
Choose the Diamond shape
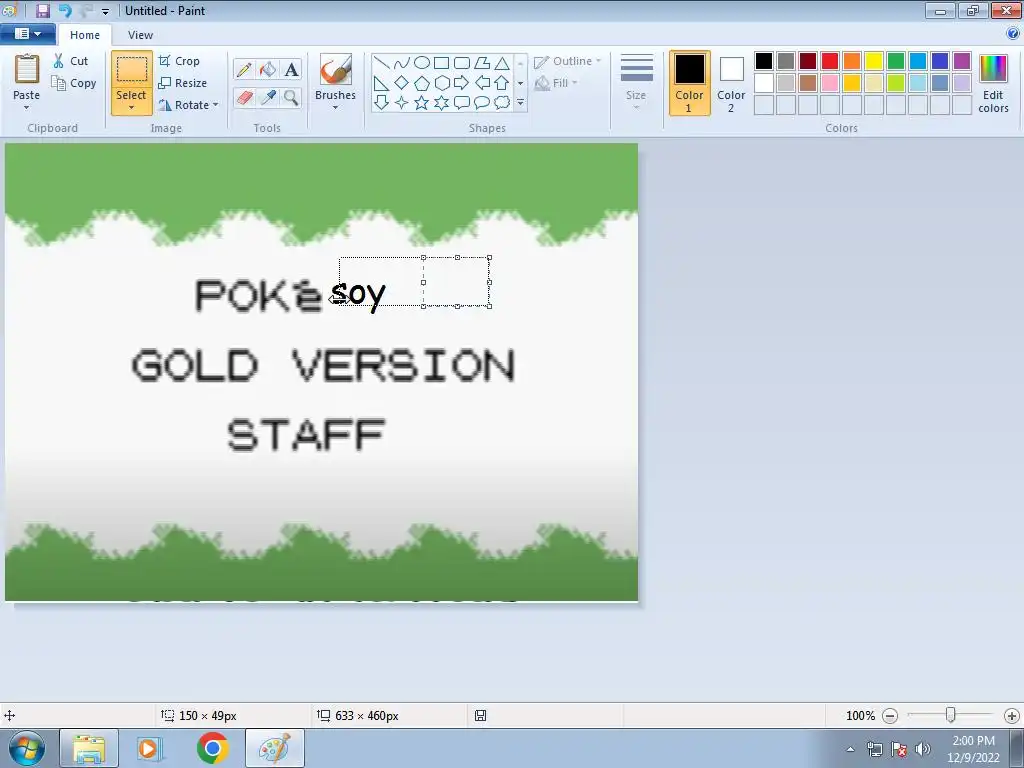point(402,83)
